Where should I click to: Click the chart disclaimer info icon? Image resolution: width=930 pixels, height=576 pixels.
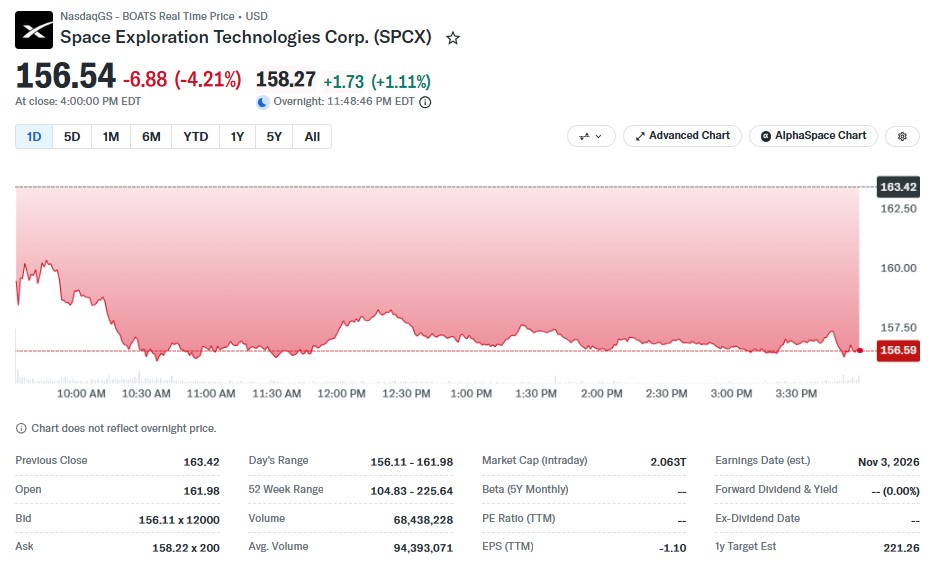pyautogui.click(x=21, y=428)
